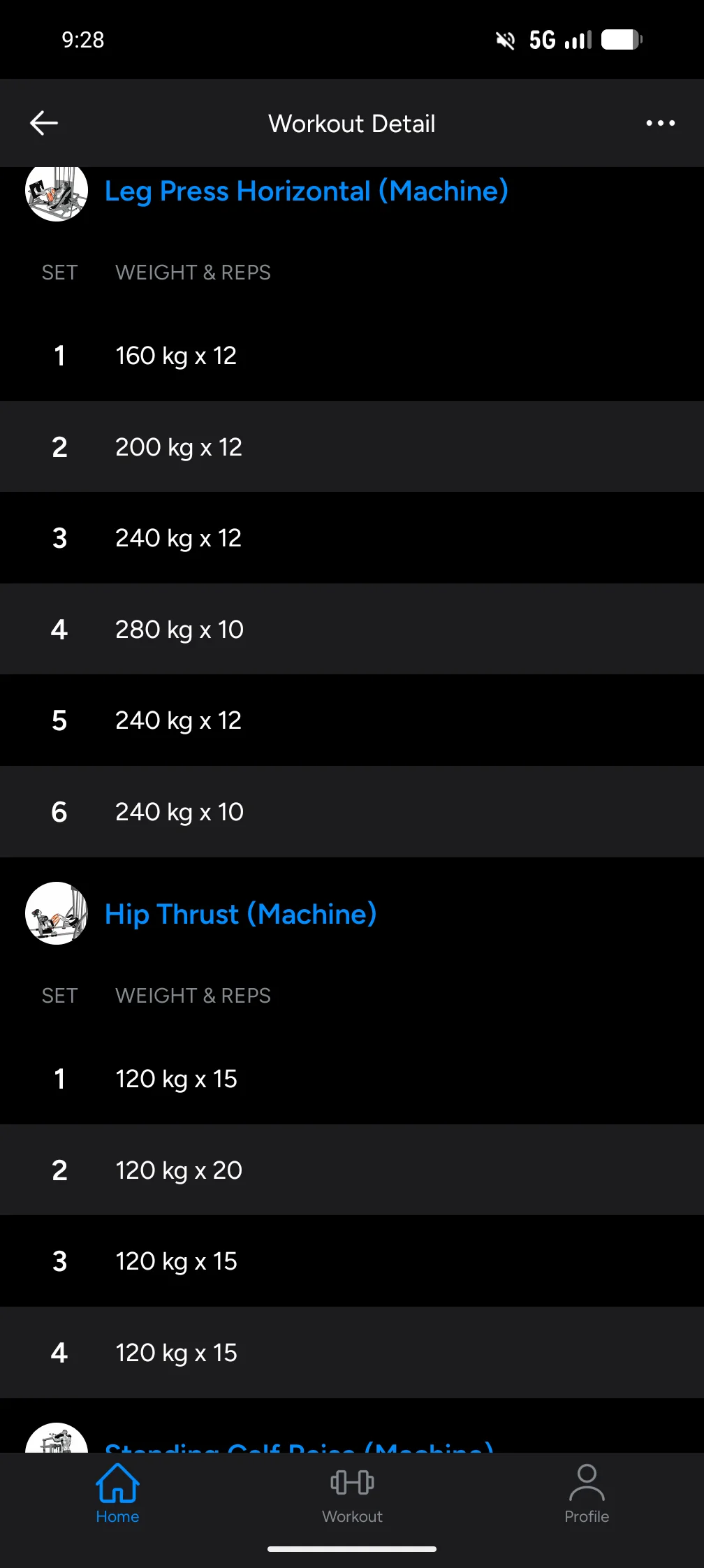Select hip thrust set 2, 120 kg x 20
The height and width of the screenshot is (1568, 704).
352,1170
